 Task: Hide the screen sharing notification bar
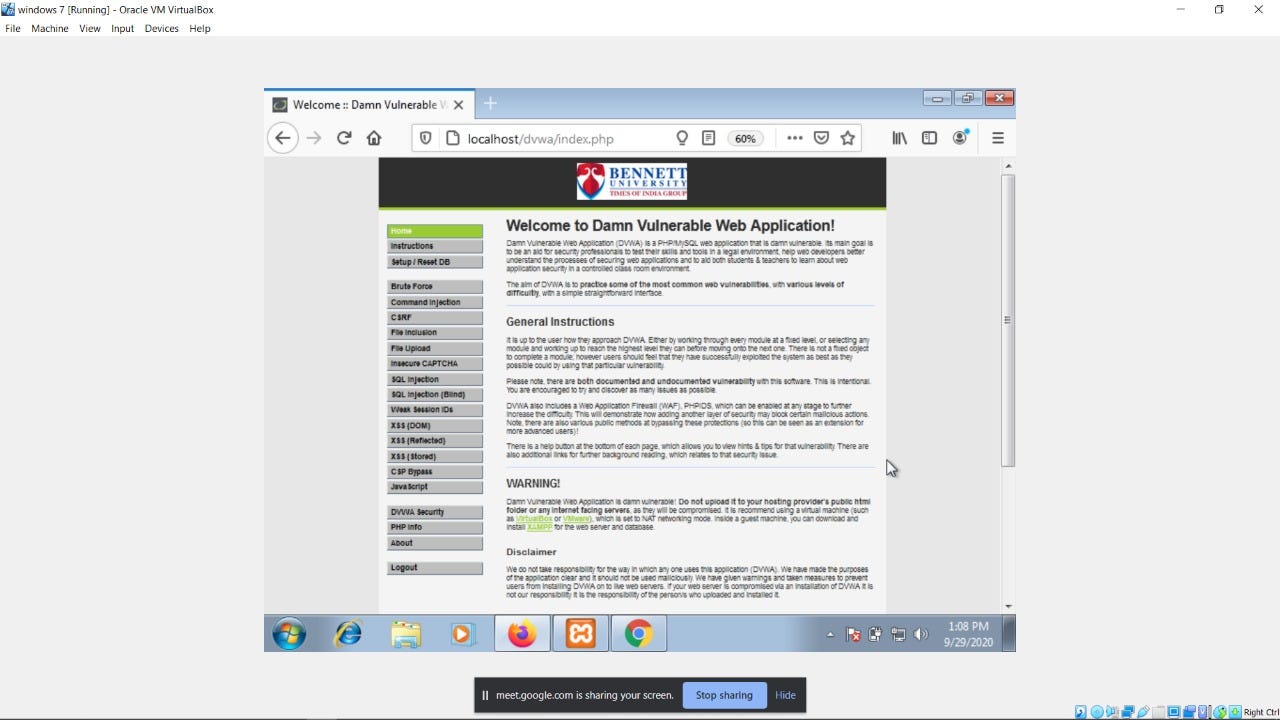pyautogui.click(x=785, y=695)
